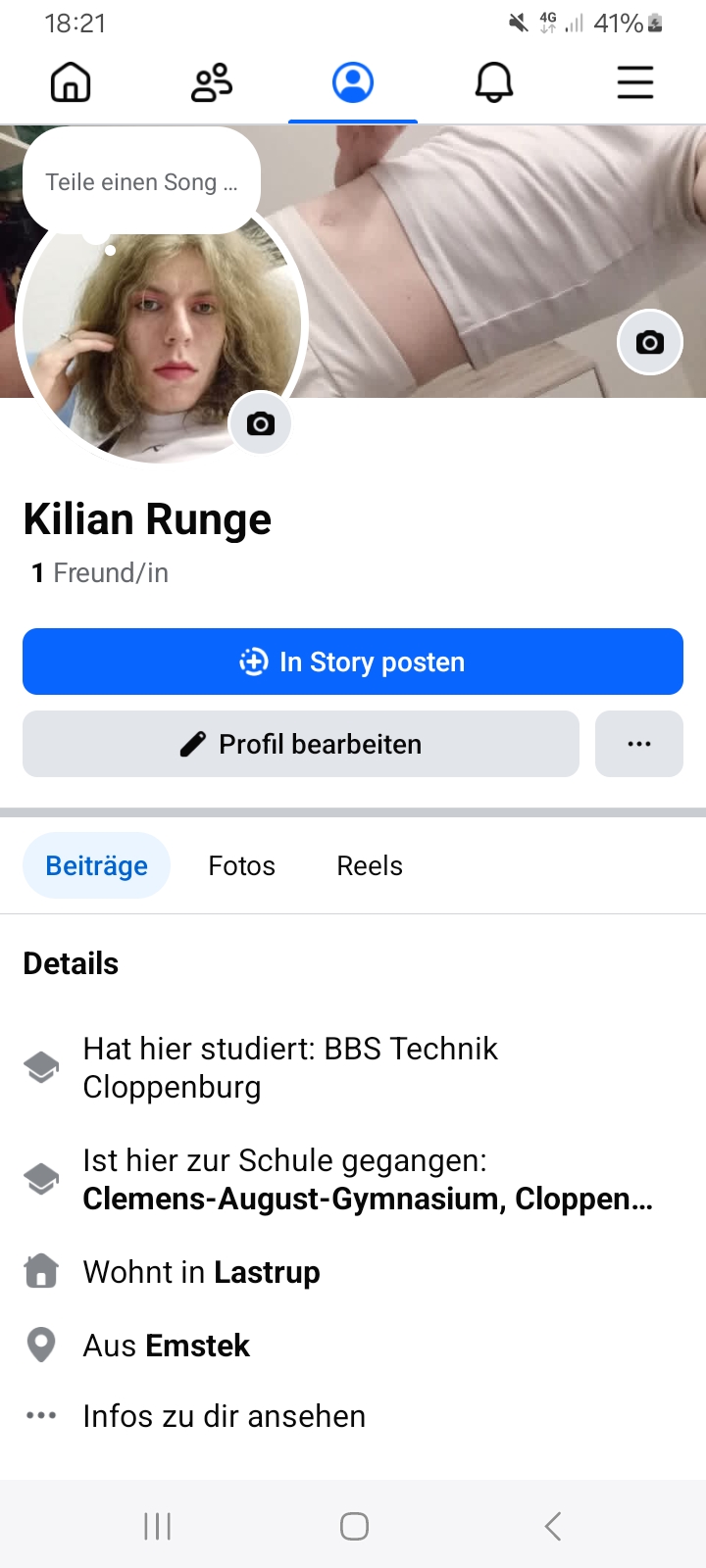Switch to the Fotos tab
Viewport: 706px width, 1568px height.
click(241, 866)
